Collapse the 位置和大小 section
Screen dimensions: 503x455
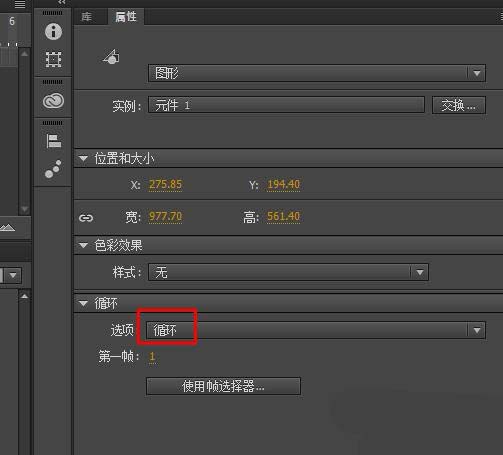(x=83, y=159)
